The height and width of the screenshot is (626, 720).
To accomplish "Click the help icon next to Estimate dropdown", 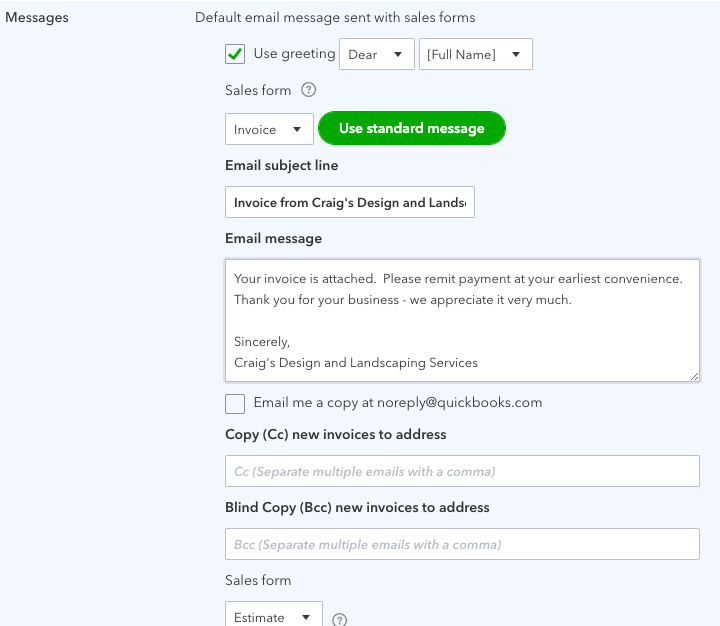I will (339, 619).
